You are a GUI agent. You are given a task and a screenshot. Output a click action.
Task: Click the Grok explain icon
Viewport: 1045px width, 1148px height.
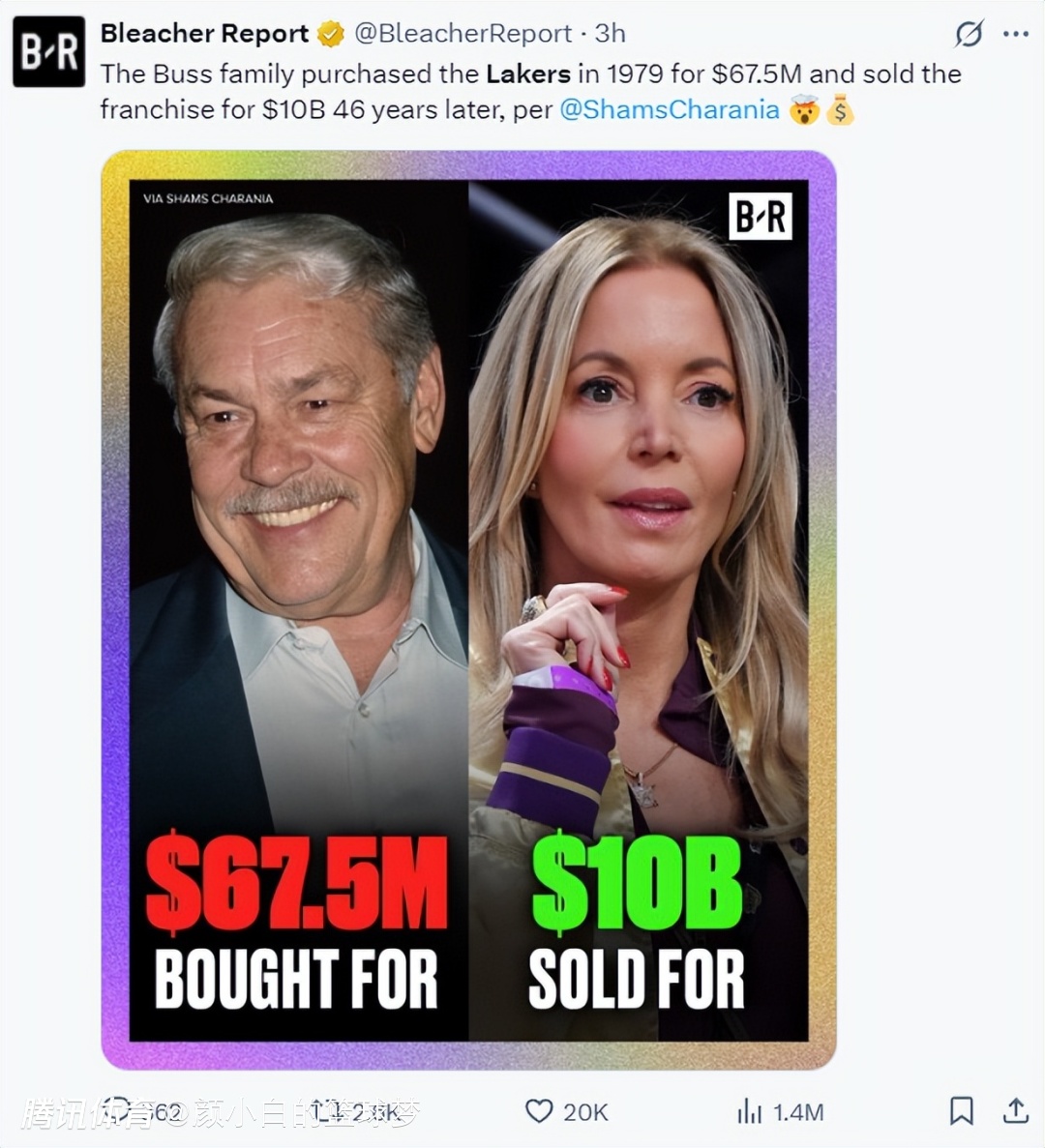pos(969,35)
